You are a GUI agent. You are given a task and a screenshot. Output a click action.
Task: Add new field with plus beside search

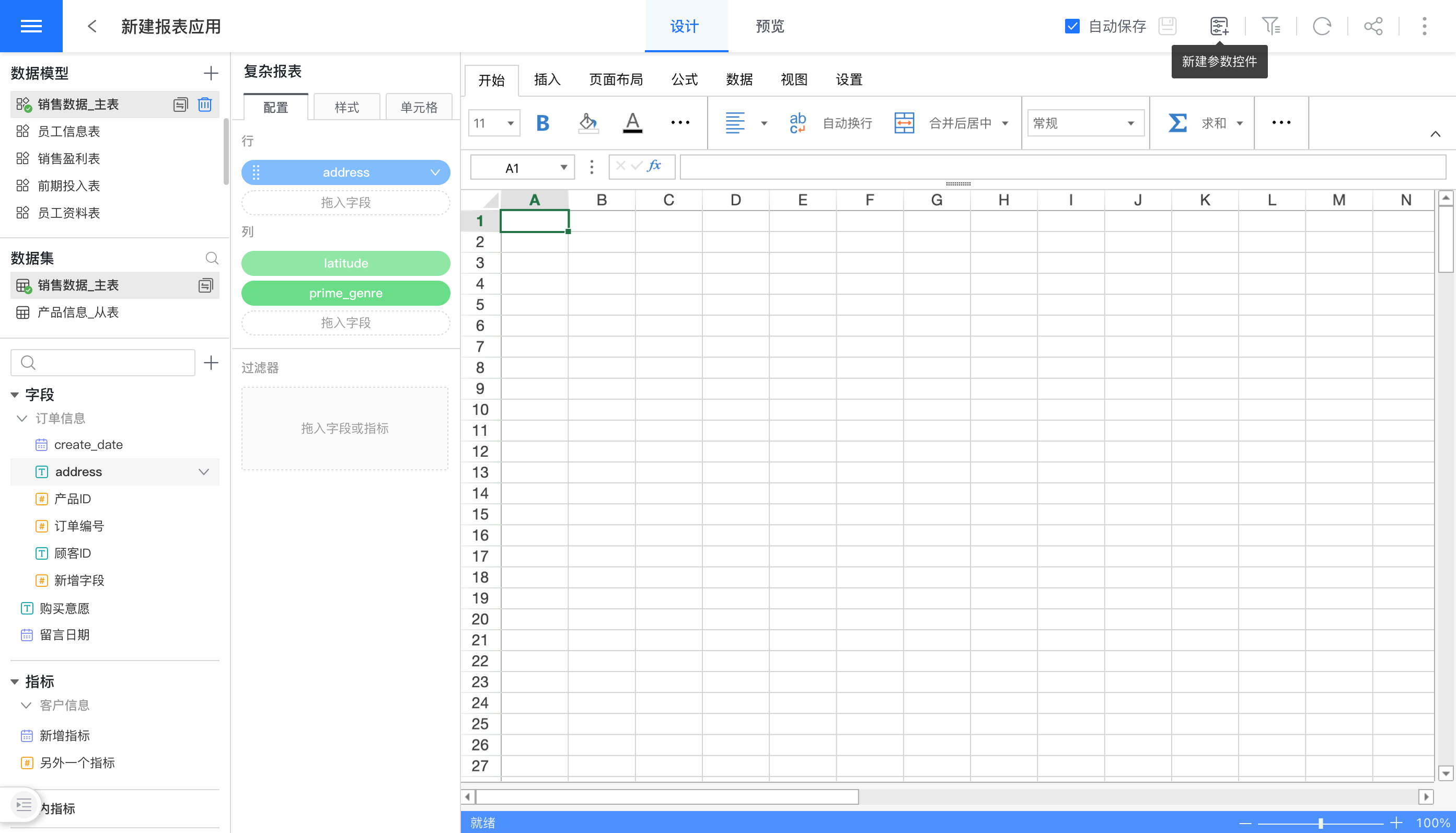[211, 363]
